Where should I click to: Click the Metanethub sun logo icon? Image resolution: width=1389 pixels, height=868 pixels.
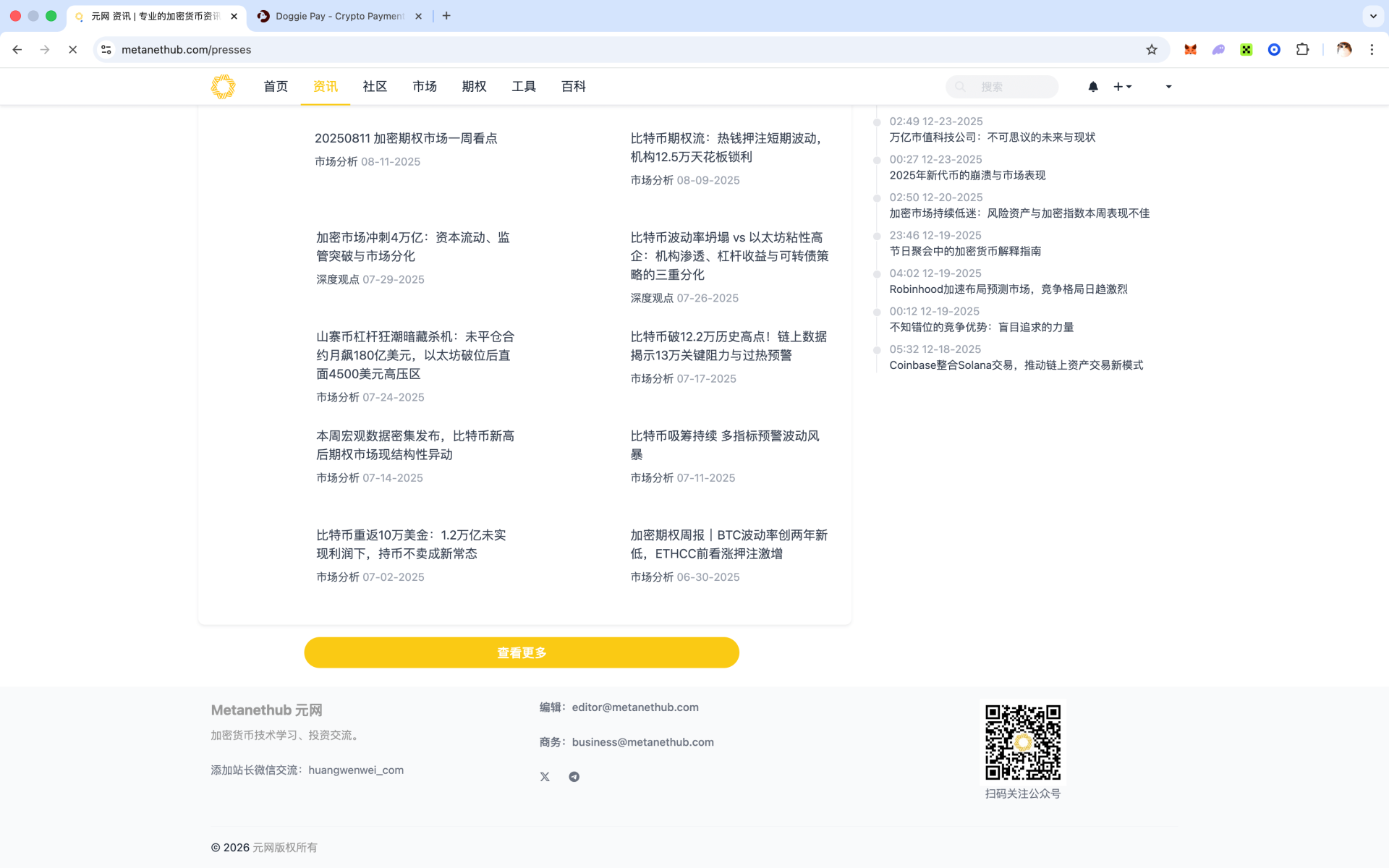(x=223, y=87)
